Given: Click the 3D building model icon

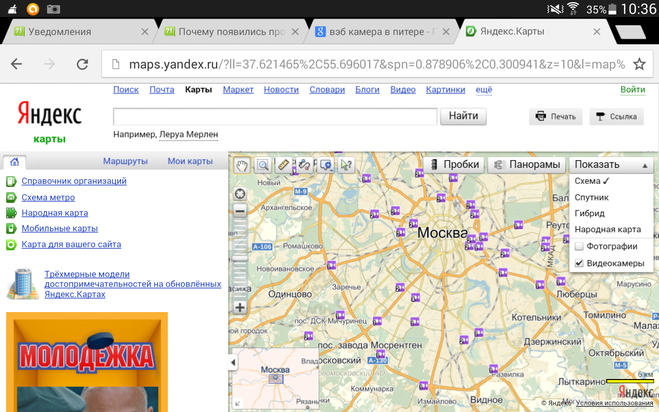Looking at the screenshot, I should pos(23,284).
